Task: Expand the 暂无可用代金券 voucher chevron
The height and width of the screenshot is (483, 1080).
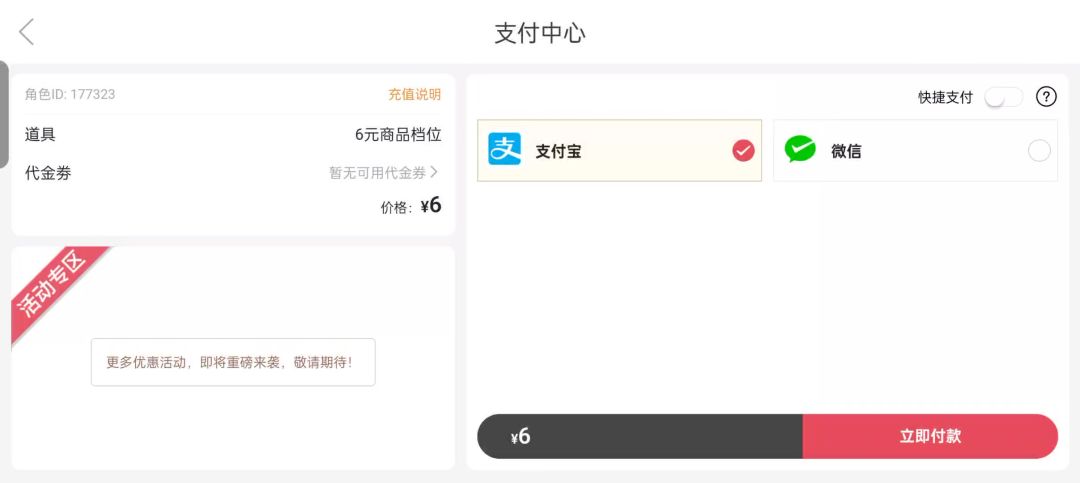Action: click(434, 172)
